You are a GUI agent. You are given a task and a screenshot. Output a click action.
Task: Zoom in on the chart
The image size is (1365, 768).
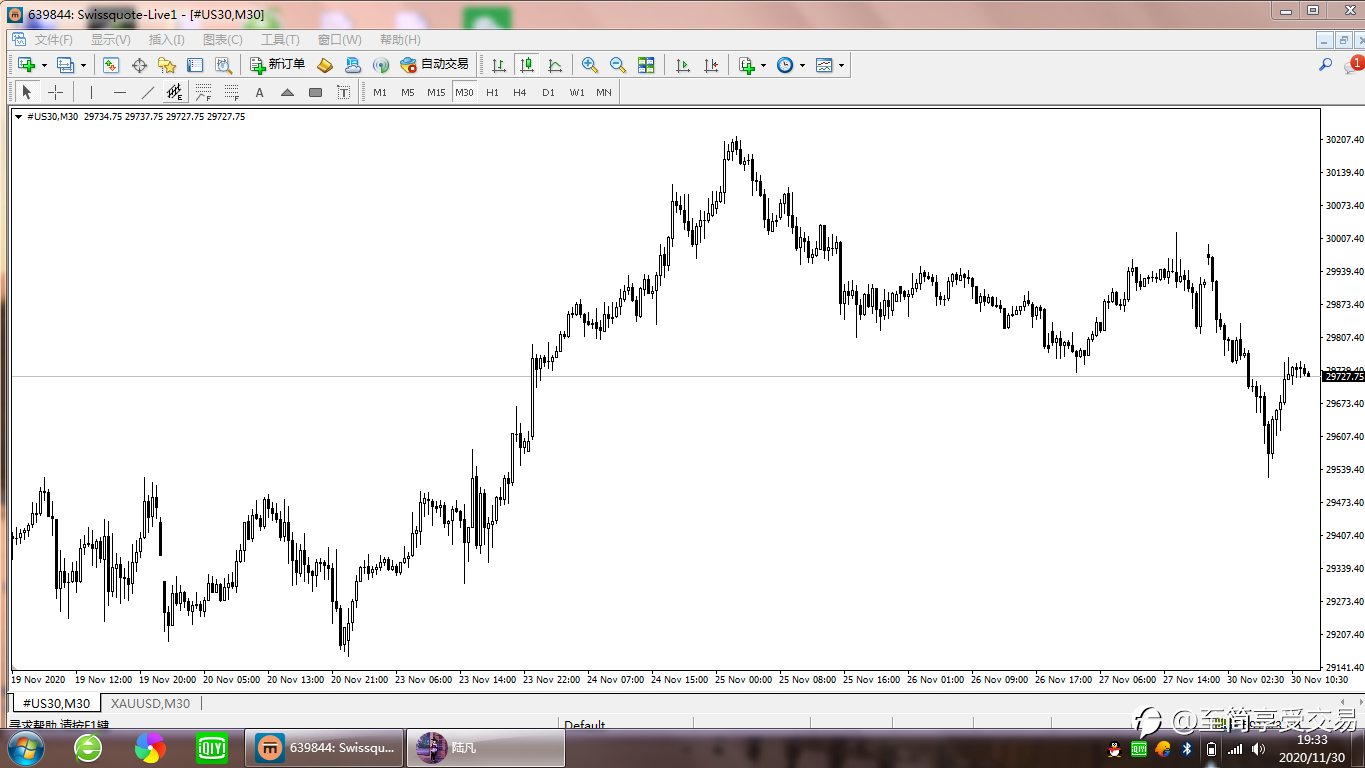pyautogui.click(x=590, y=65)
